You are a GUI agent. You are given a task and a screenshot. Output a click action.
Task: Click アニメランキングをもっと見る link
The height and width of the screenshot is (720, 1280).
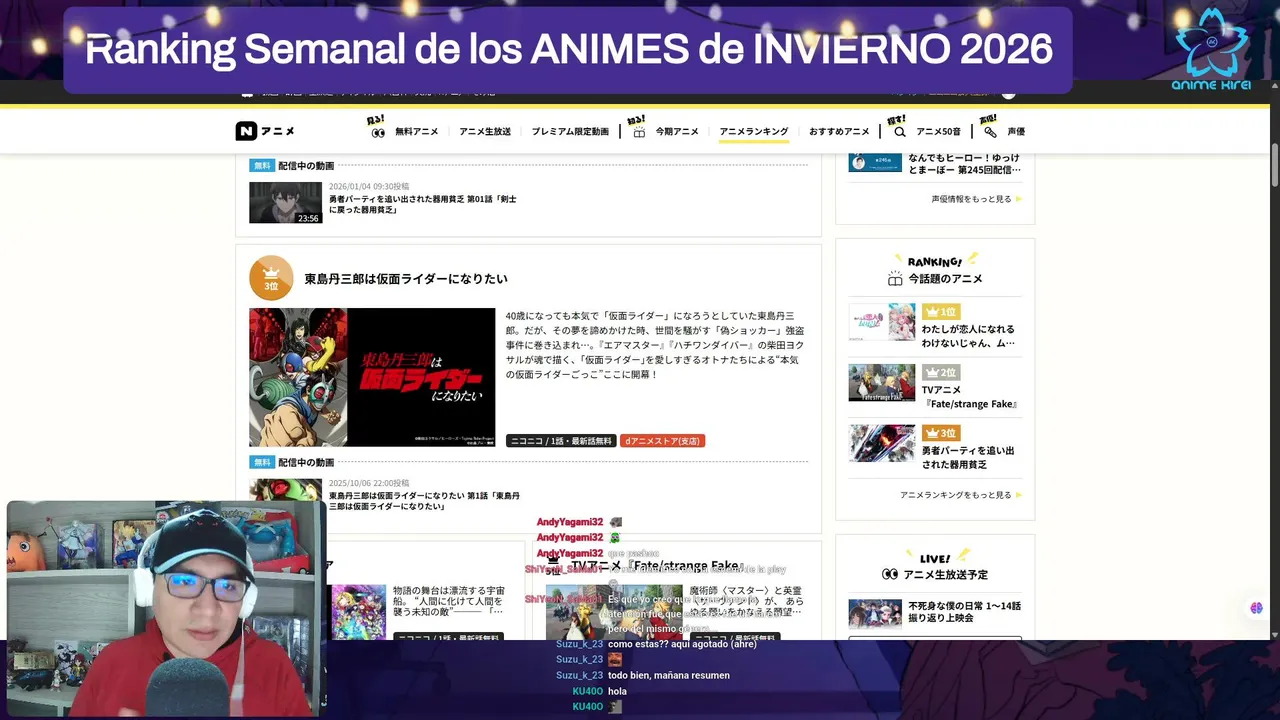point(955,495)
